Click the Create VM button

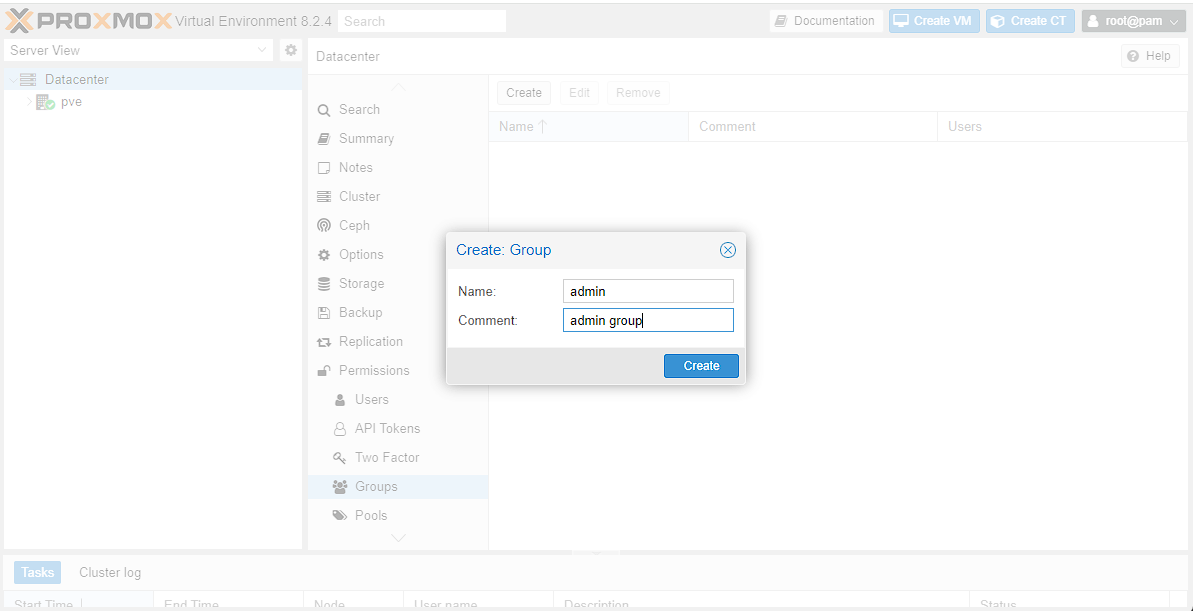coord(934,21)
